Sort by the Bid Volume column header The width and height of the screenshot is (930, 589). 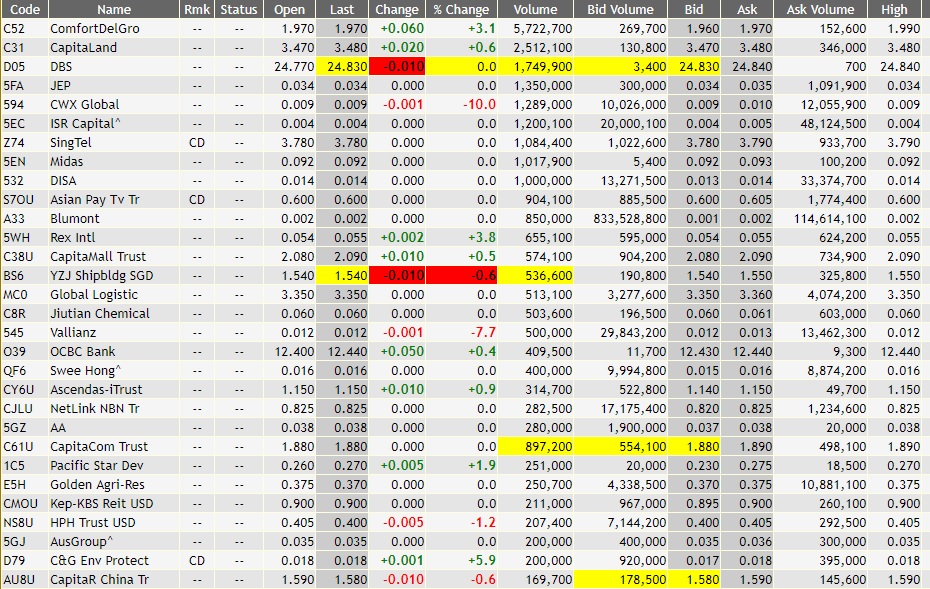click(620, 9)
